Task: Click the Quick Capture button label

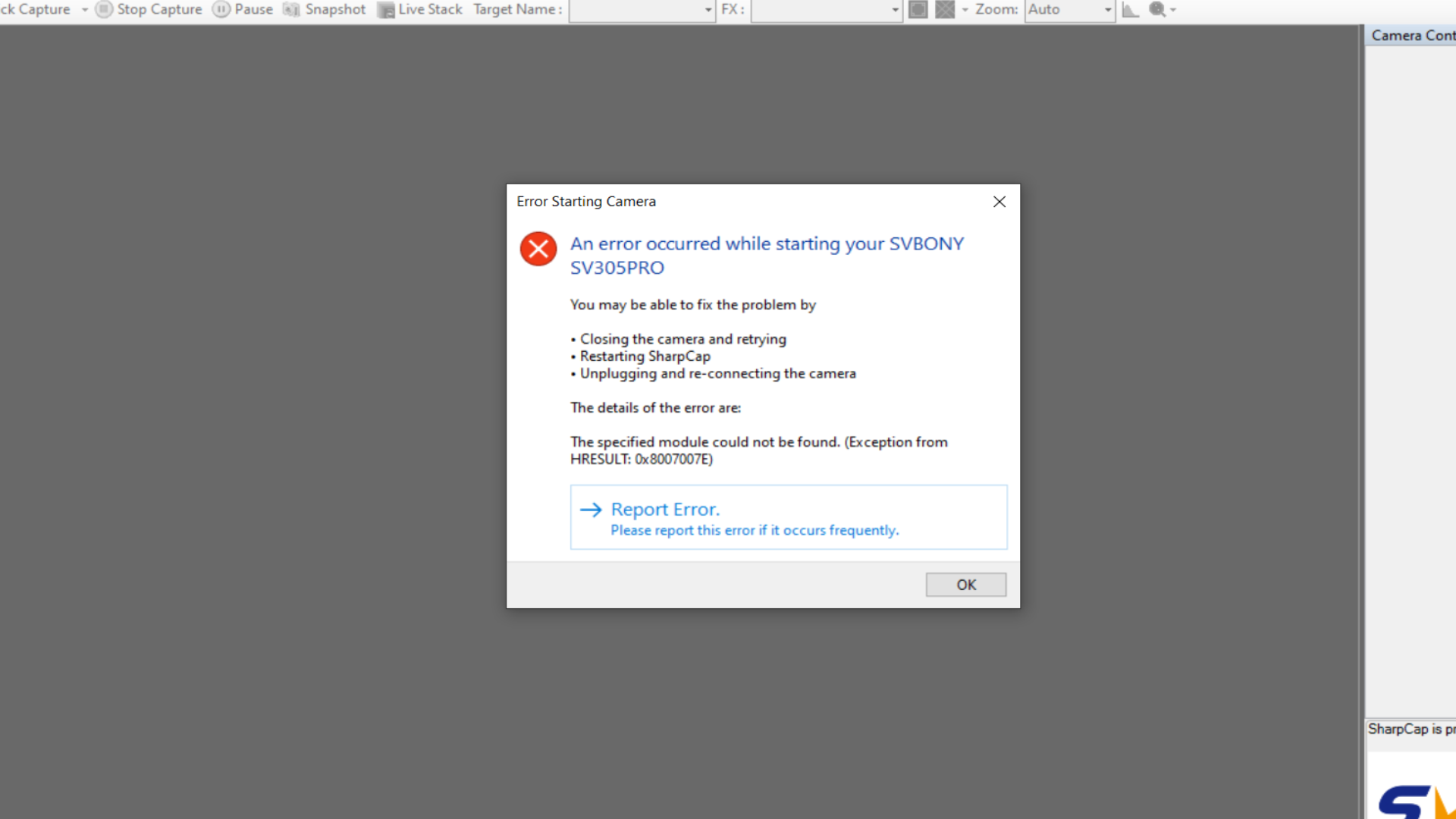Action: point(36,9)
